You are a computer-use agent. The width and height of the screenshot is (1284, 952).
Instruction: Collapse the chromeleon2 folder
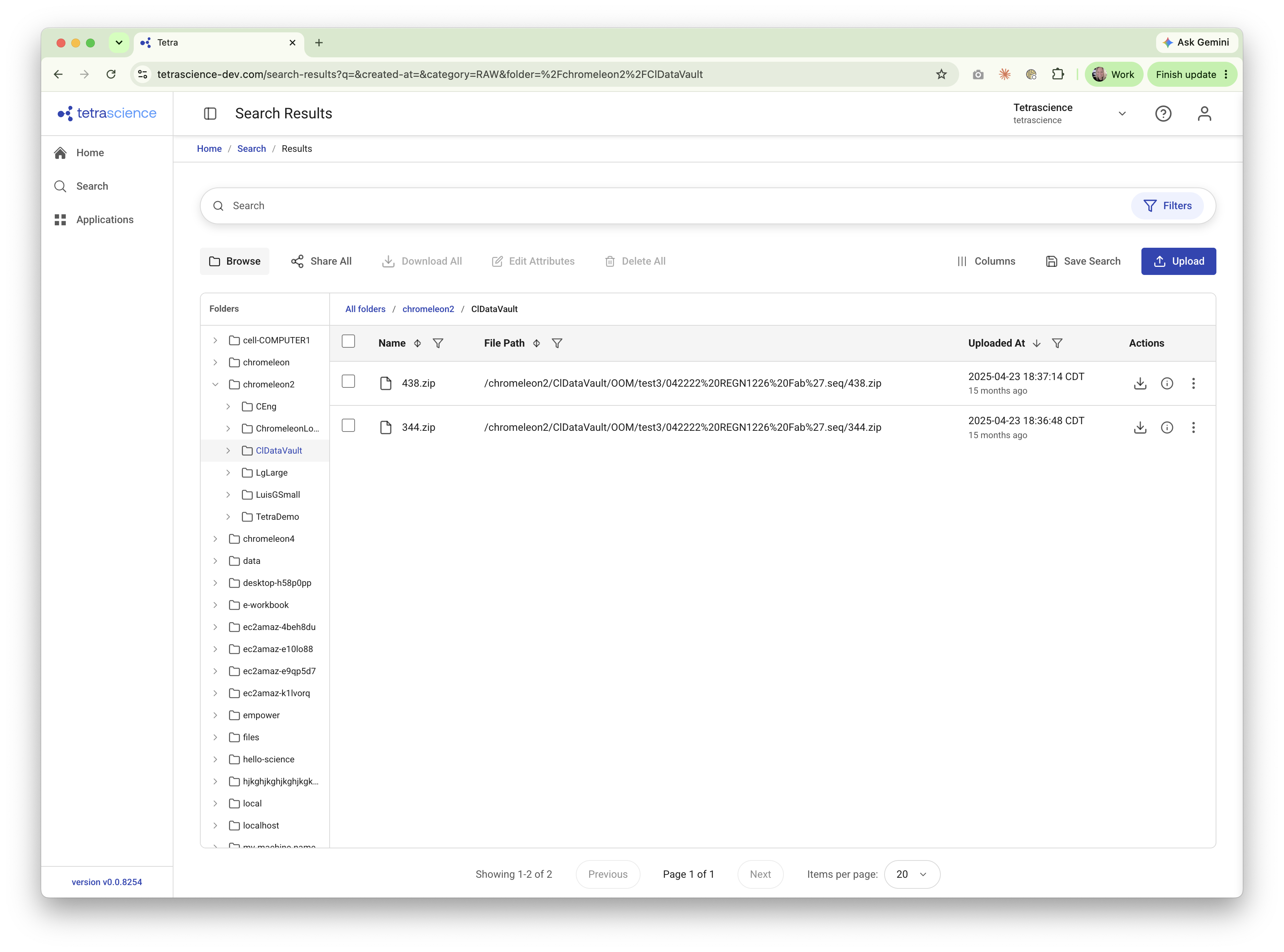tap(215, 385)
